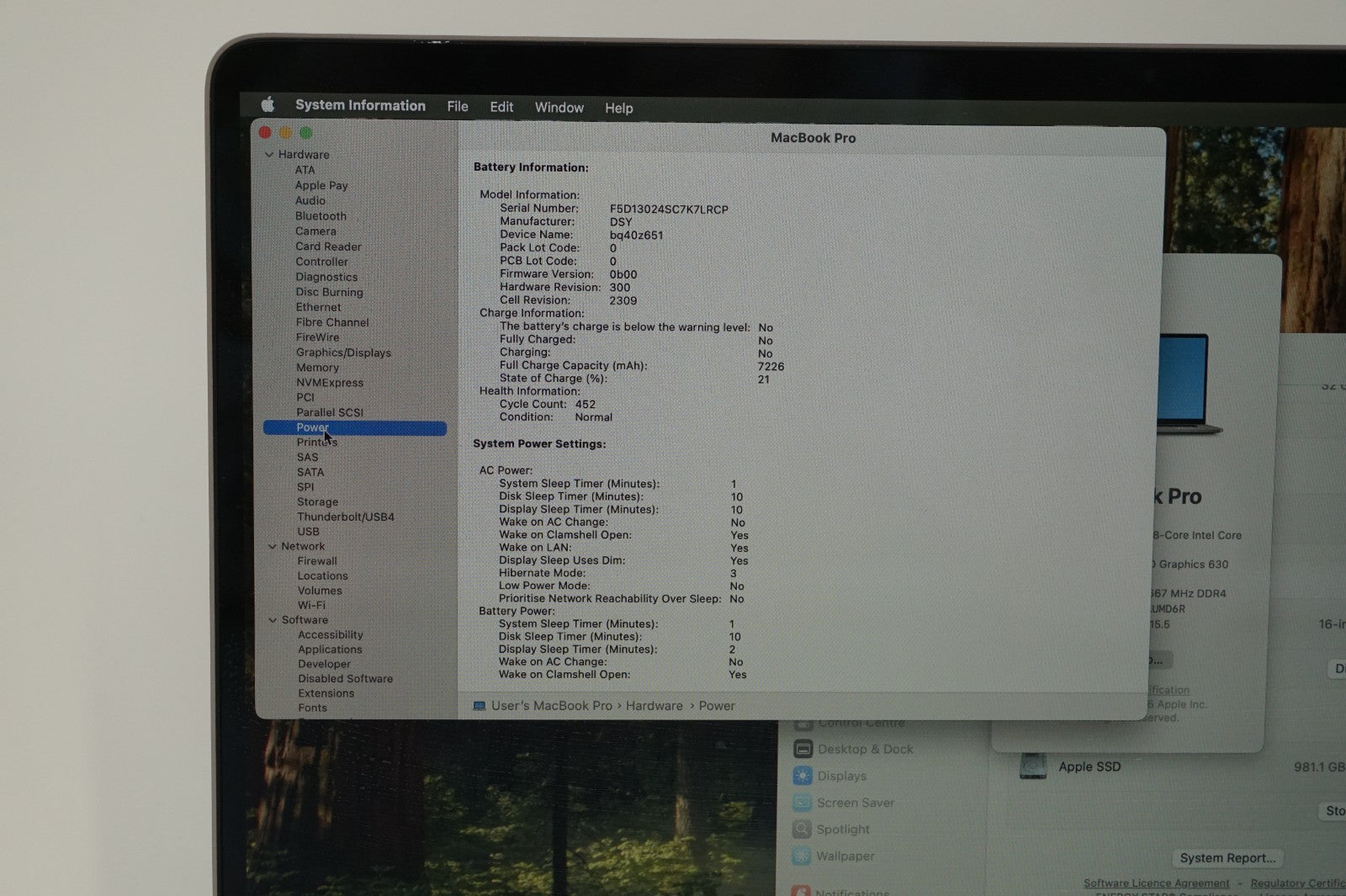Select SAS in the sidebar
Viewport: 1346px width, 896px height.
[x=307, y=458]
